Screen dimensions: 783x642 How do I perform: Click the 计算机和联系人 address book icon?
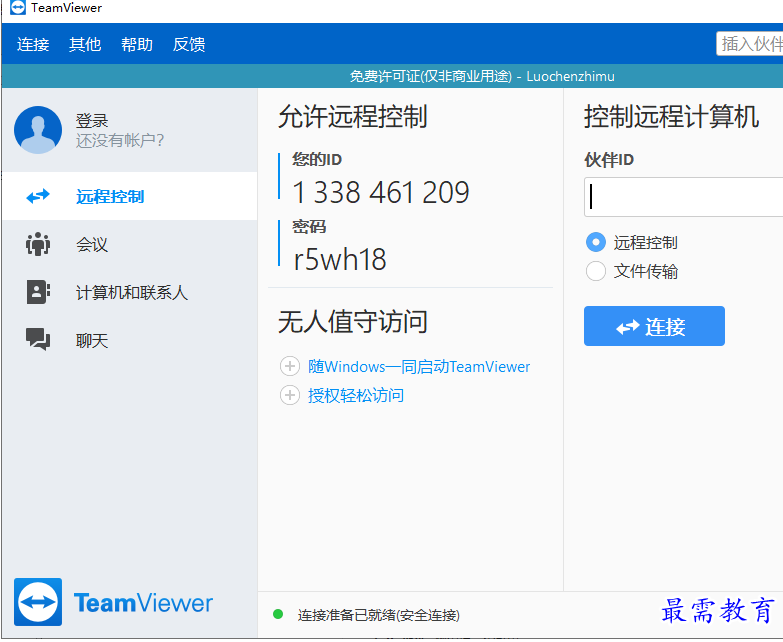tap(38, 292)
